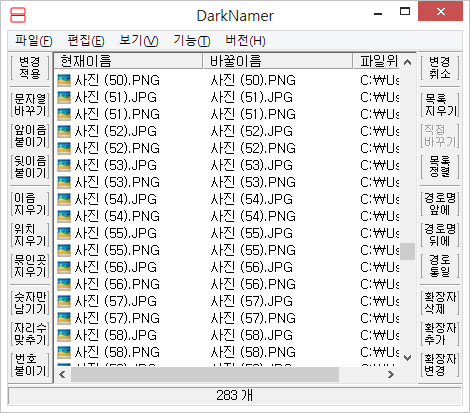
Task: Click the status bar text 283 개
Action: pyautogui.click(x=235, y=396)
